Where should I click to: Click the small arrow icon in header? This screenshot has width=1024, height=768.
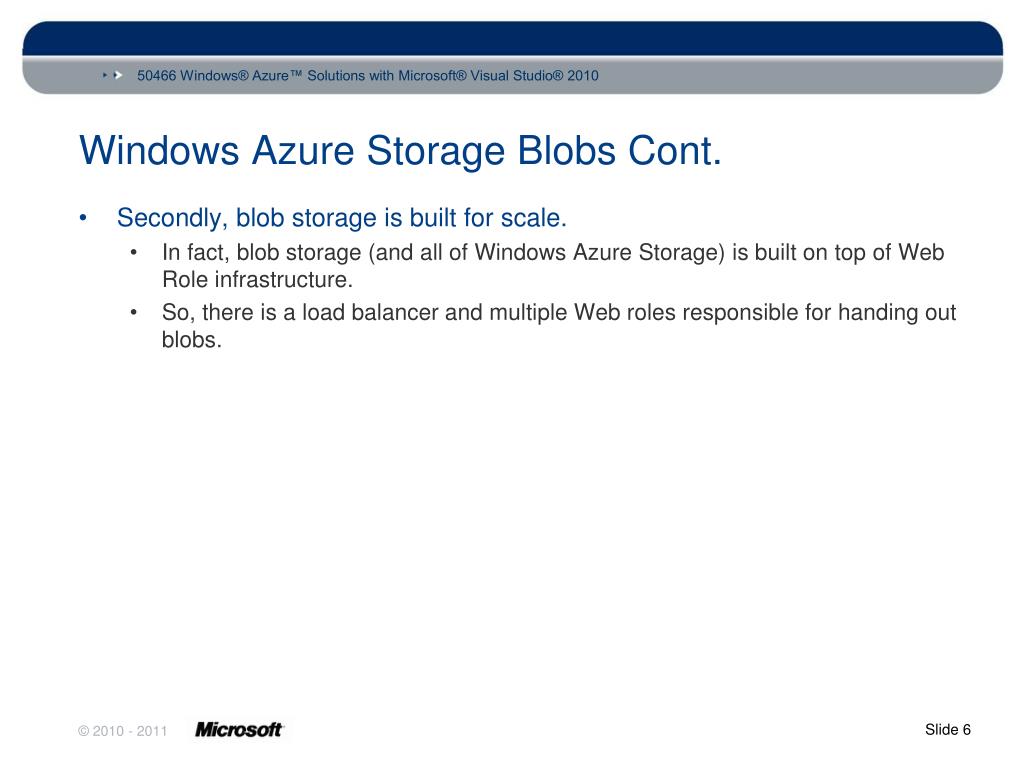105,76
